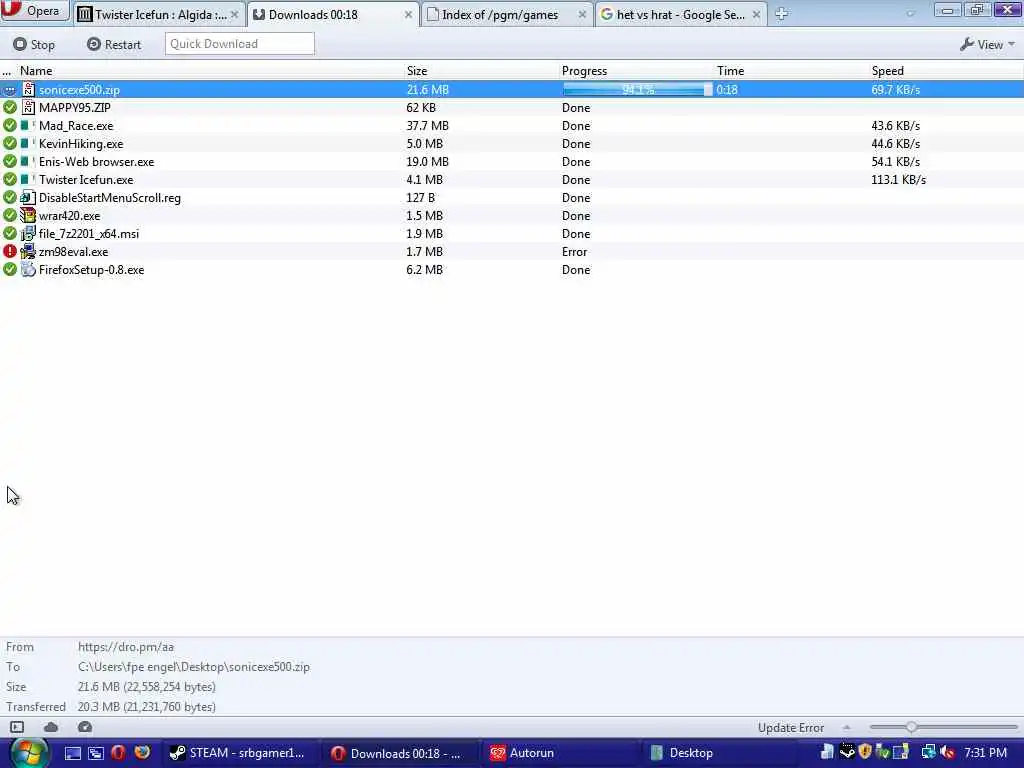Switch to het vs hrat Google tab
Image resolution: width=1024 pixels, height=768 pixels.
[x=679, y=14]
